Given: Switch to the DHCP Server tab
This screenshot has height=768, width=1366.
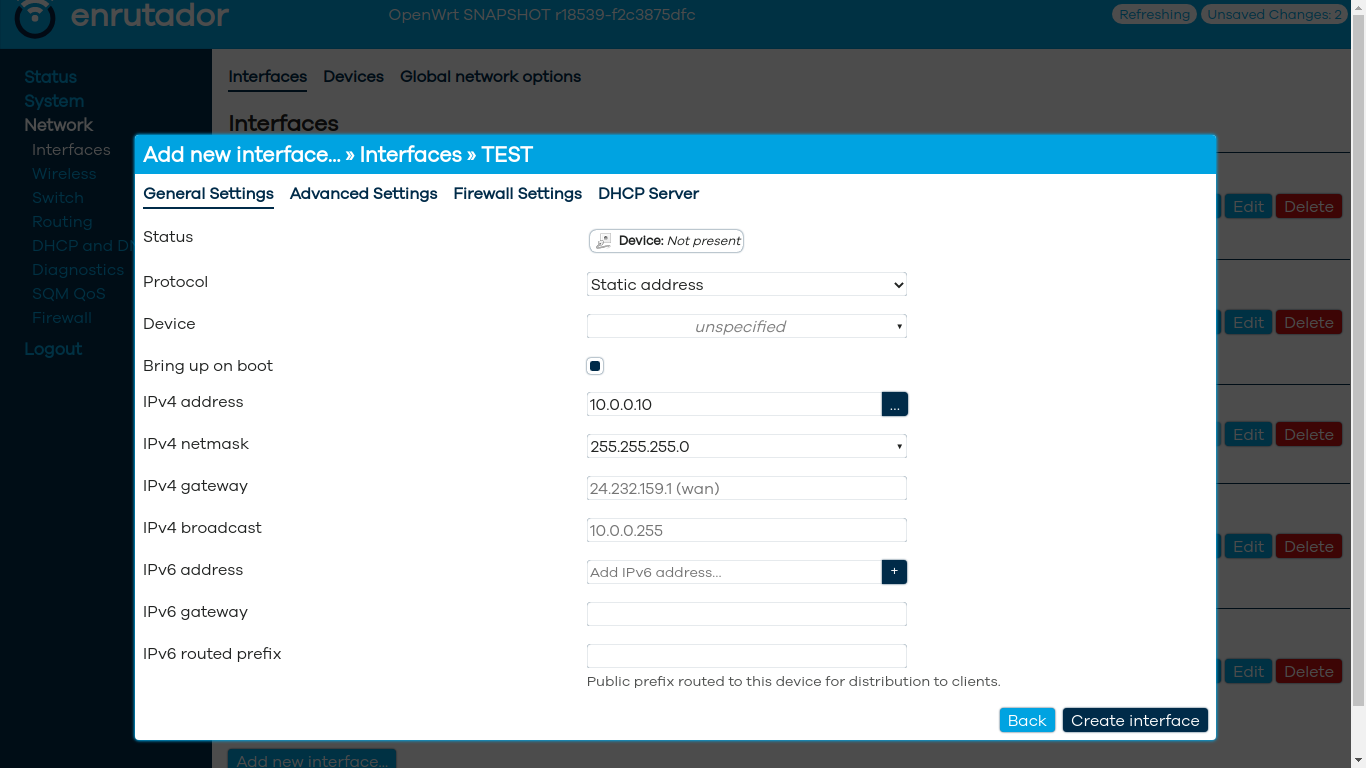Looking at the screenshot, I should pyautogui.click(x=648, y=194).
